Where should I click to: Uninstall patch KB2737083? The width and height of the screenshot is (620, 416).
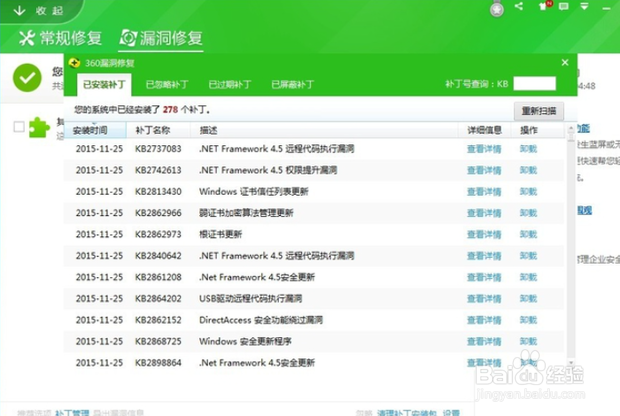[528, 149]
